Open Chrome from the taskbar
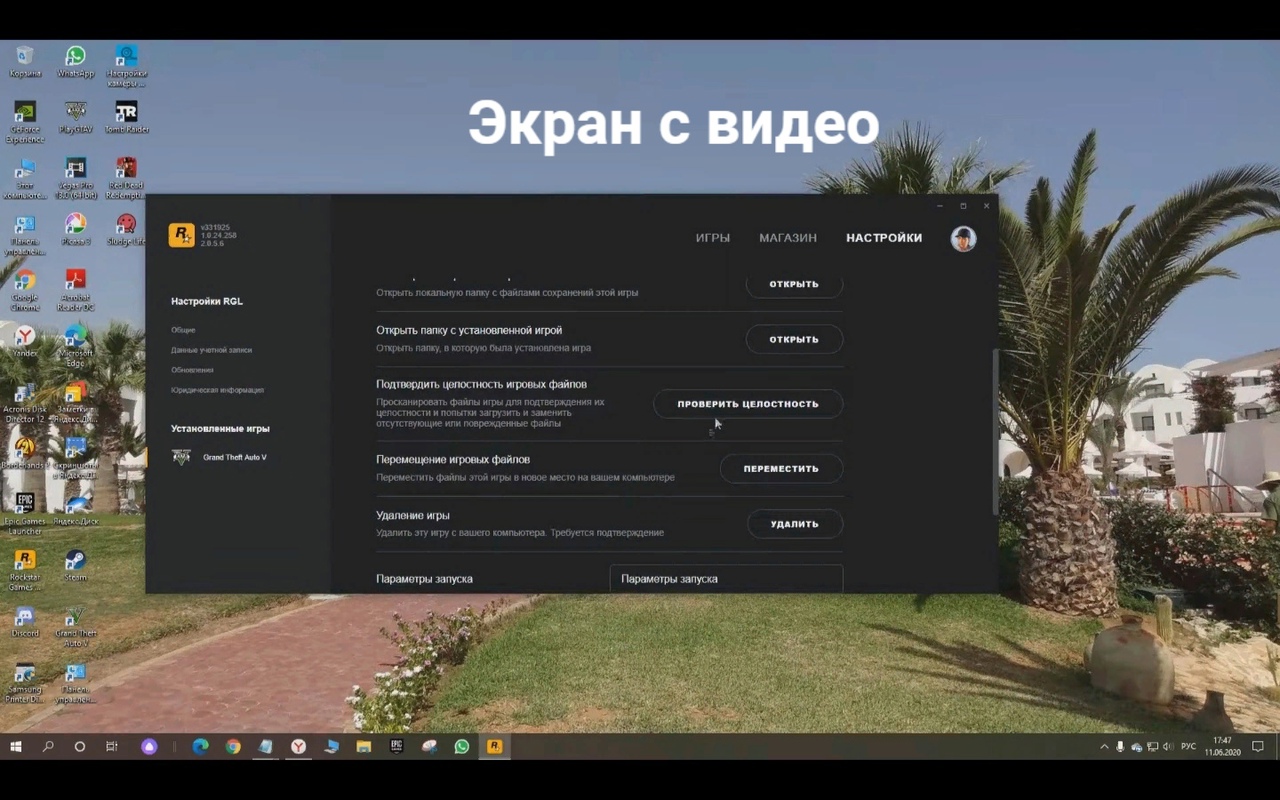The image size is (1280, 800). click(x=233, y=746)
